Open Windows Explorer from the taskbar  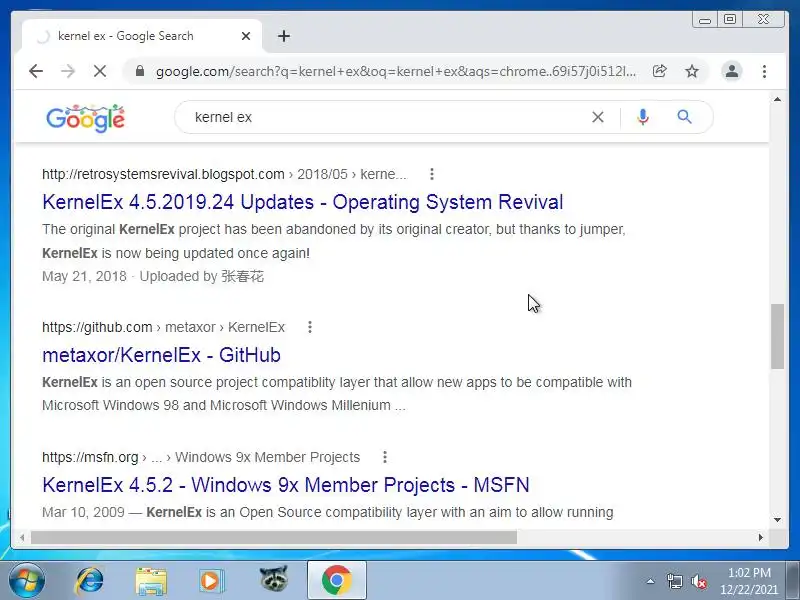coord(151,581)
